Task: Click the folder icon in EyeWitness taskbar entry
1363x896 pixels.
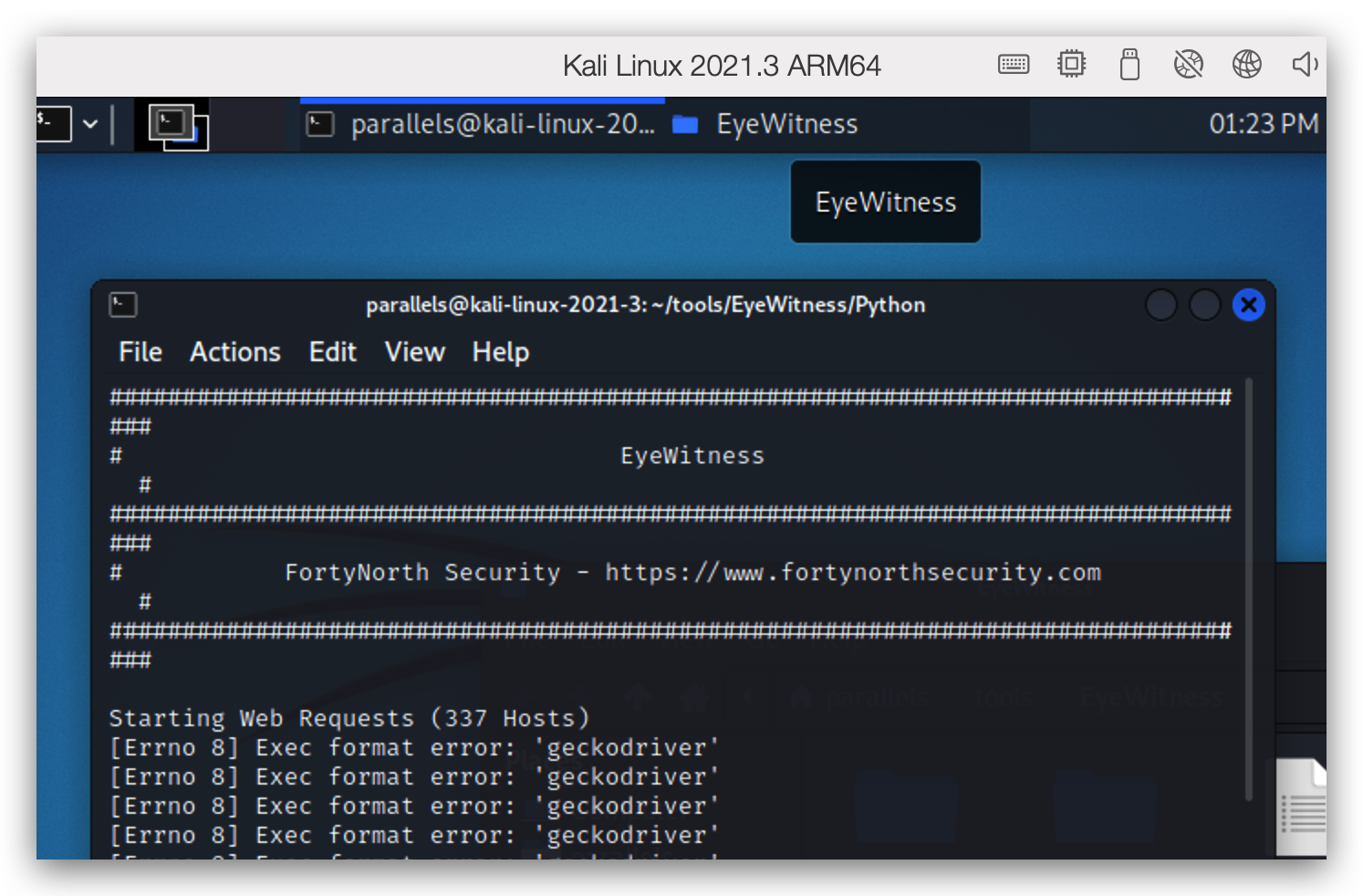Action: point(685,124)
